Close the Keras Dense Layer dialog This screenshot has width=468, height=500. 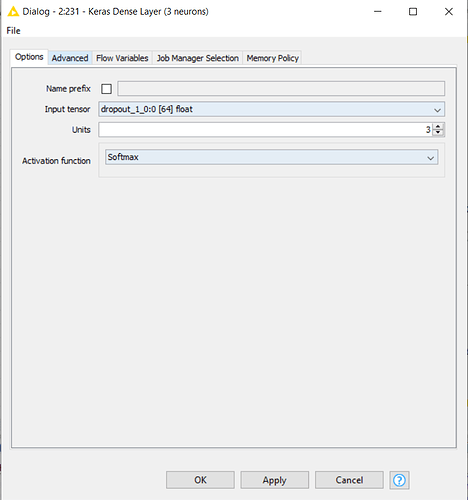[x=449, y=12]
